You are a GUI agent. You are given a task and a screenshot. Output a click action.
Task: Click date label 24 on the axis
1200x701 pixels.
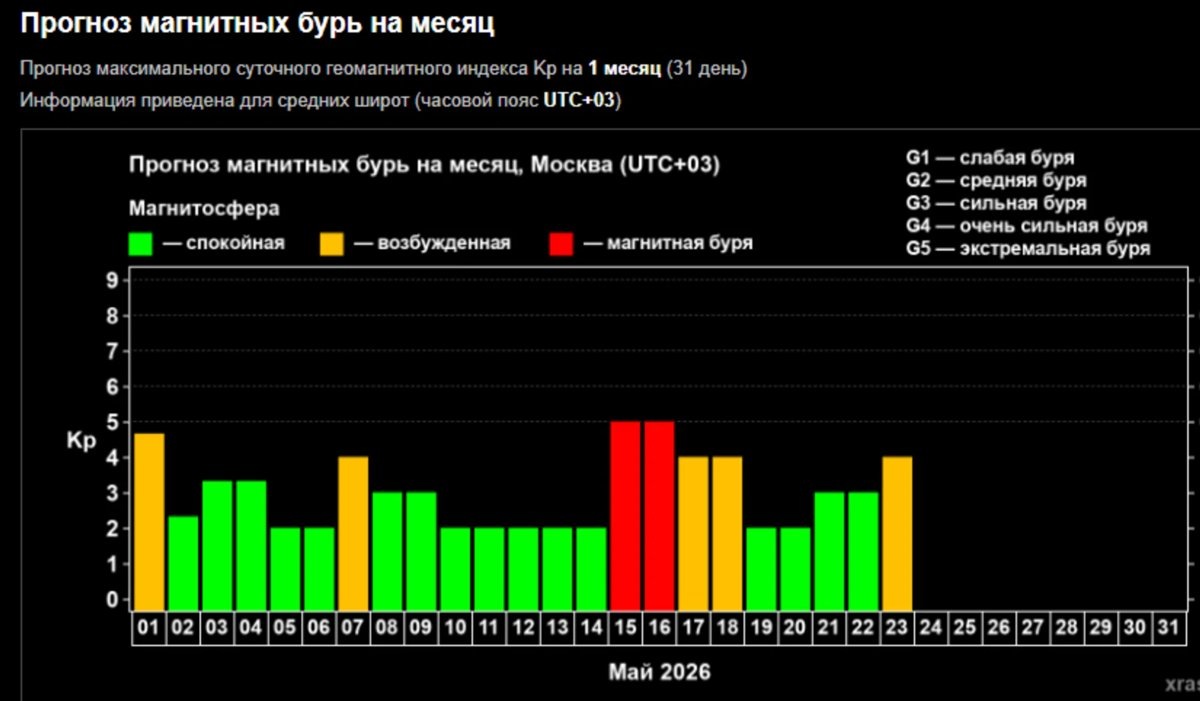pos(931,629)
